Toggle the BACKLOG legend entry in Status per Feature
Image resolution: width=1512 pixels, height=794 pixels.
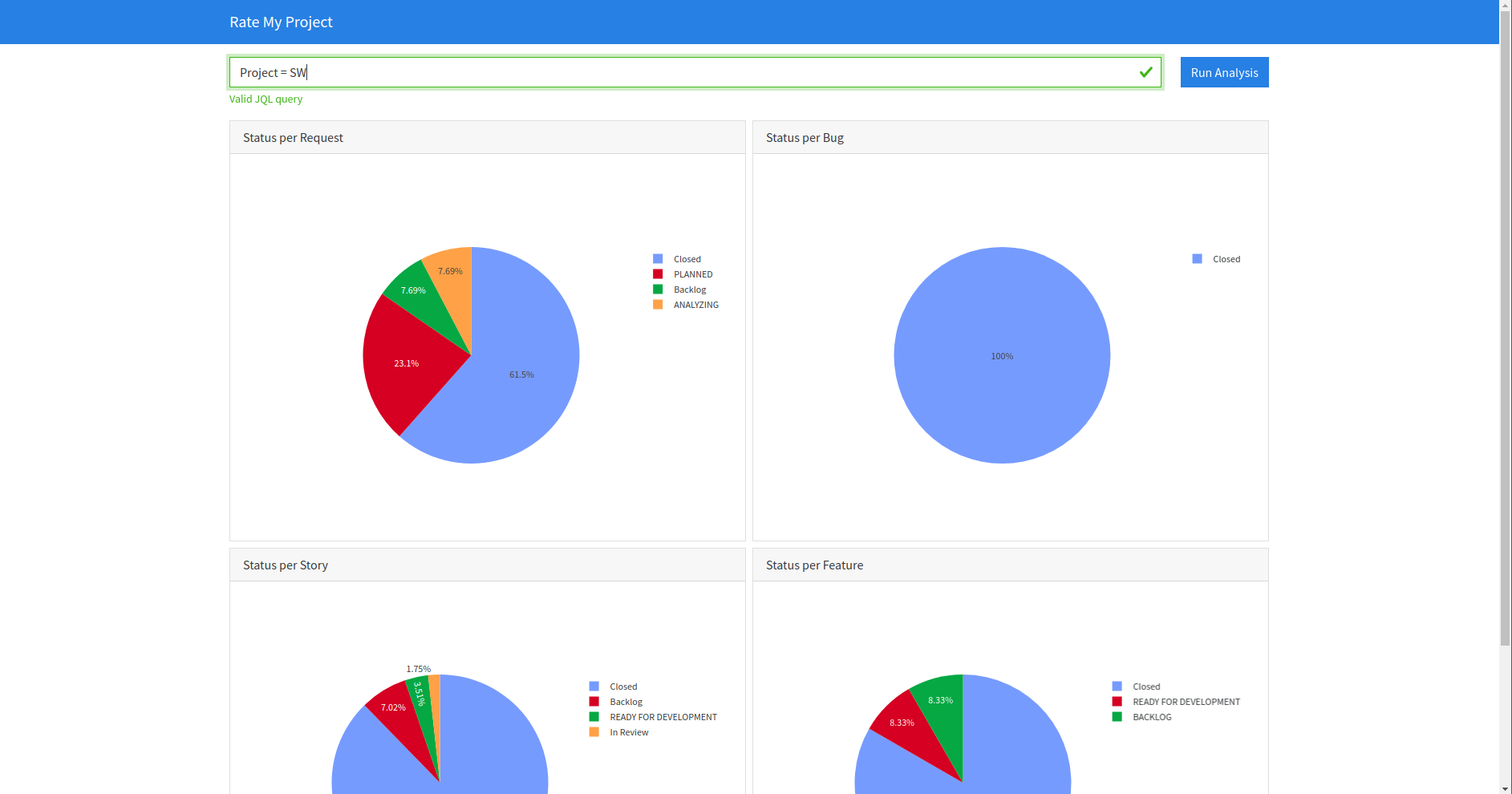1150,717
